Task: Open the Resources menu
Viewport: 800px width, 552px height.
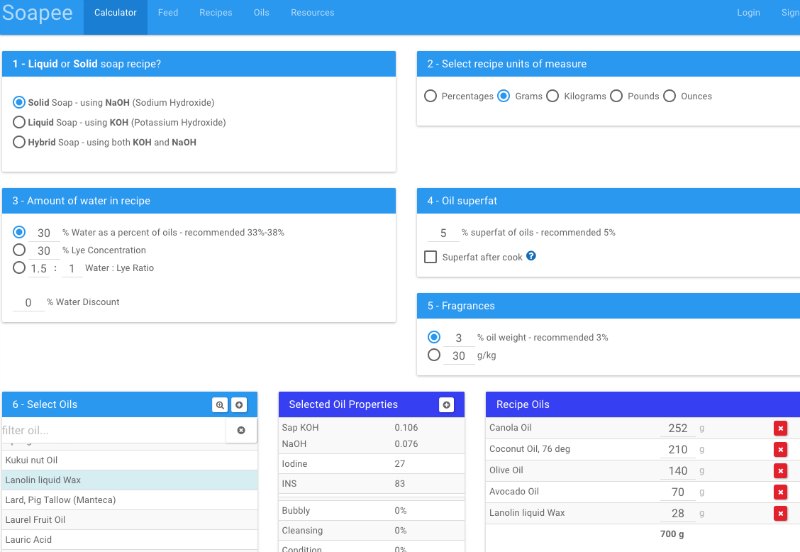Action: [x=312, y=13]
